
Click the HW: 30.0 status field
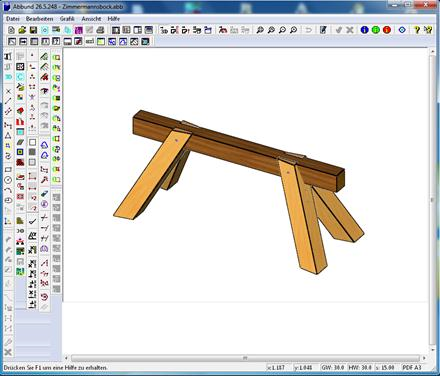[360, 367]
